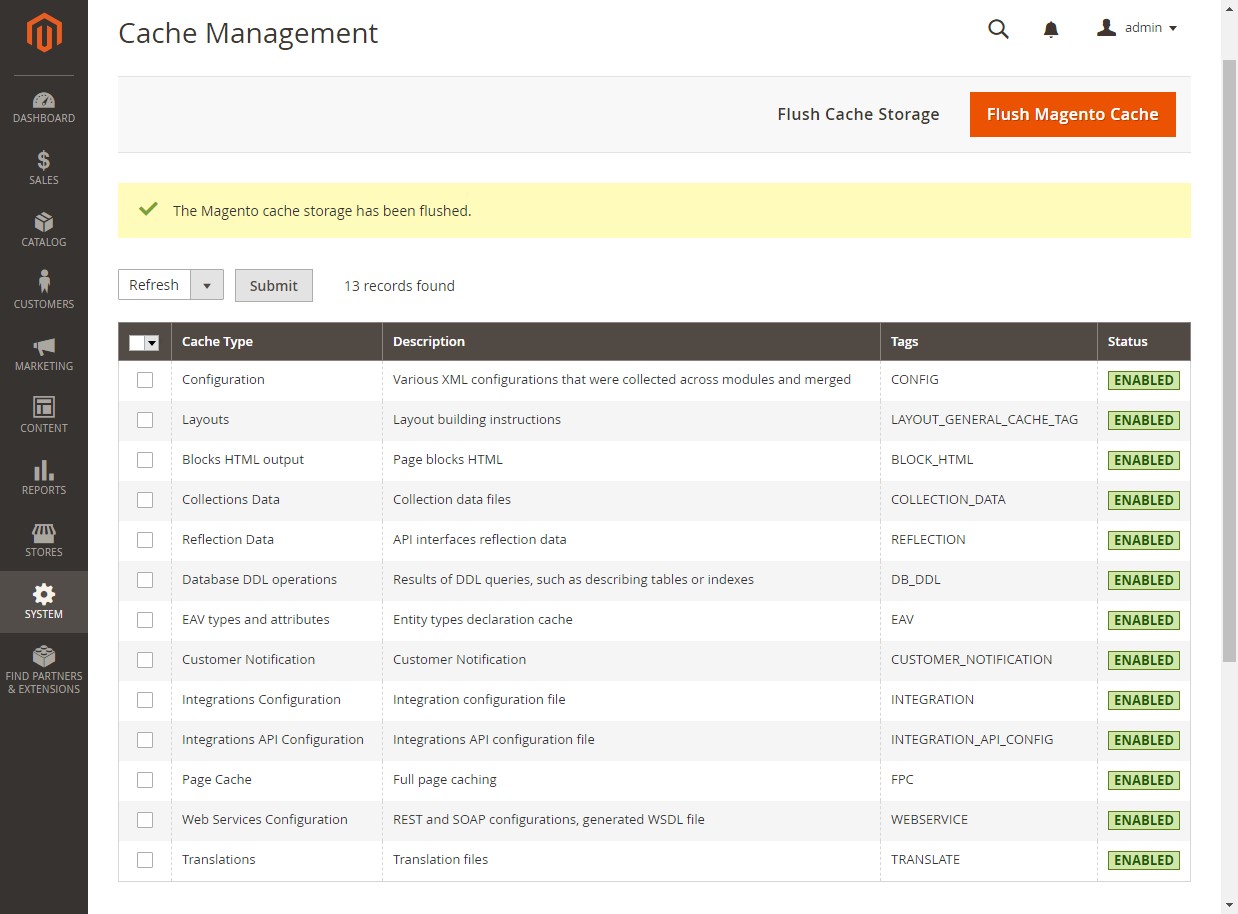Click the Cache Management page title
This screenshot has width=1238, height=914.
(248, 33)
